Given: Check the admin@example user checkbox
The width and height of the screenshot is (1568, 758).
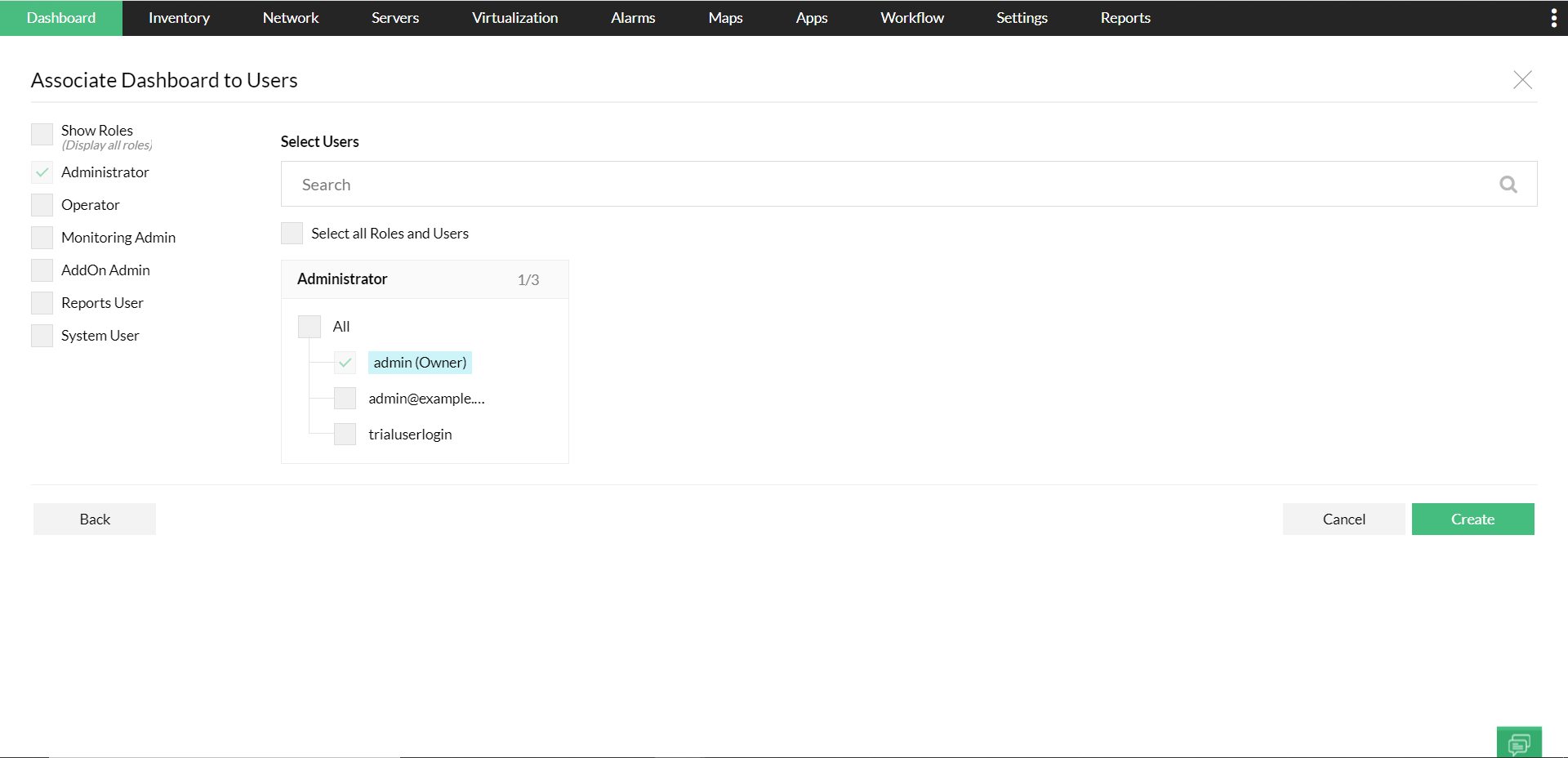Looking at the screenshot, I should coord(345,399).
